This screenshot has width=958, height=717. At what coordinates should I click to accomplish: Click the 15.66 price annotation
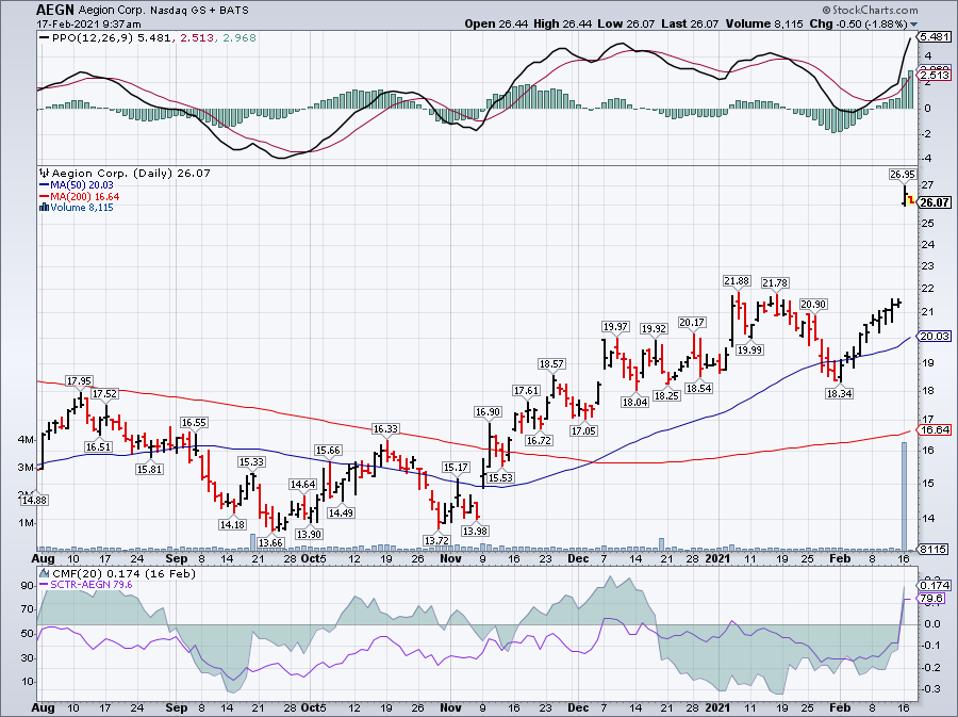[327, 450]
